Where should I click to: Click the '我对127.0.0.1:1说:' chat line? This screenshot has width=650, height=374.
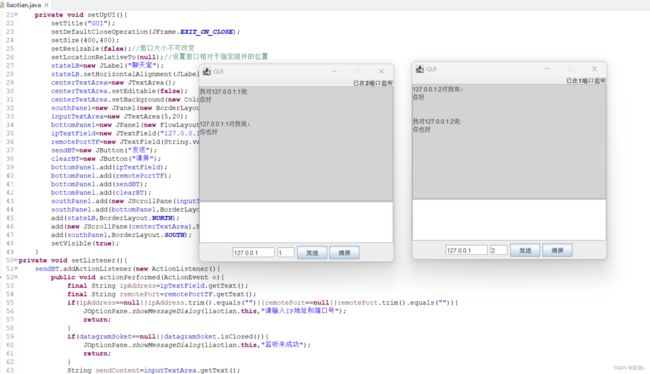224,92
